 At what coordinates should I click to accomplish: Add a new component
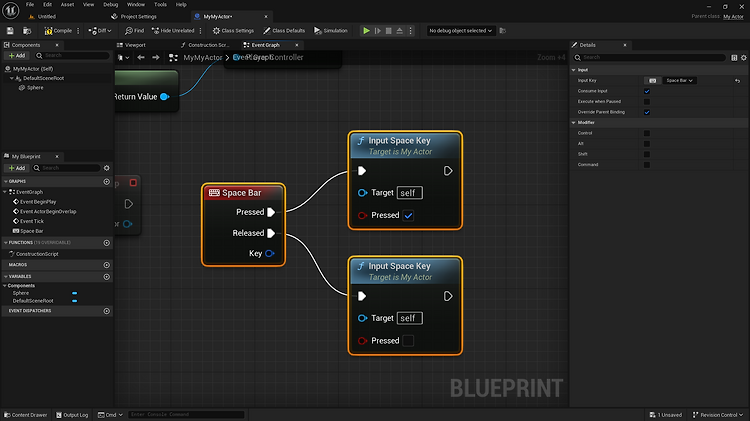pyautogui.click(x=17, y=55)
